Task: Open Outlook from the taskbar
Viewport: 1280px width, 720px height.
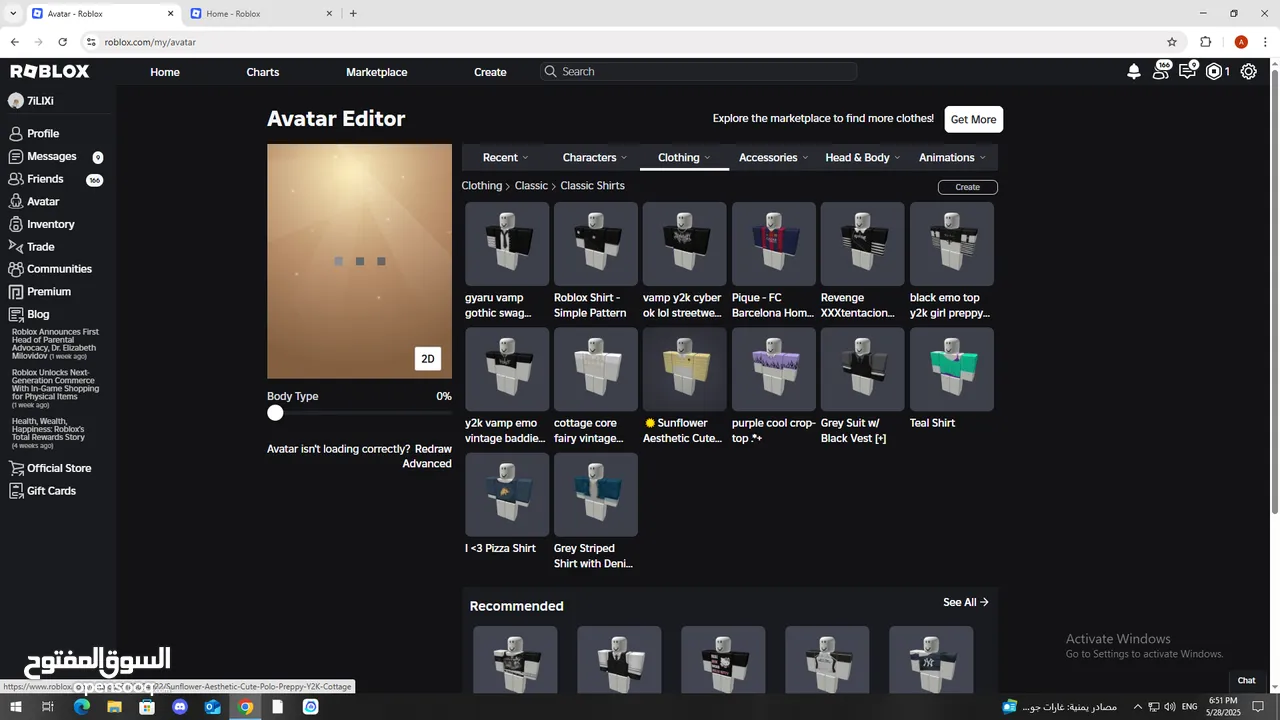Action: [213, 707]
